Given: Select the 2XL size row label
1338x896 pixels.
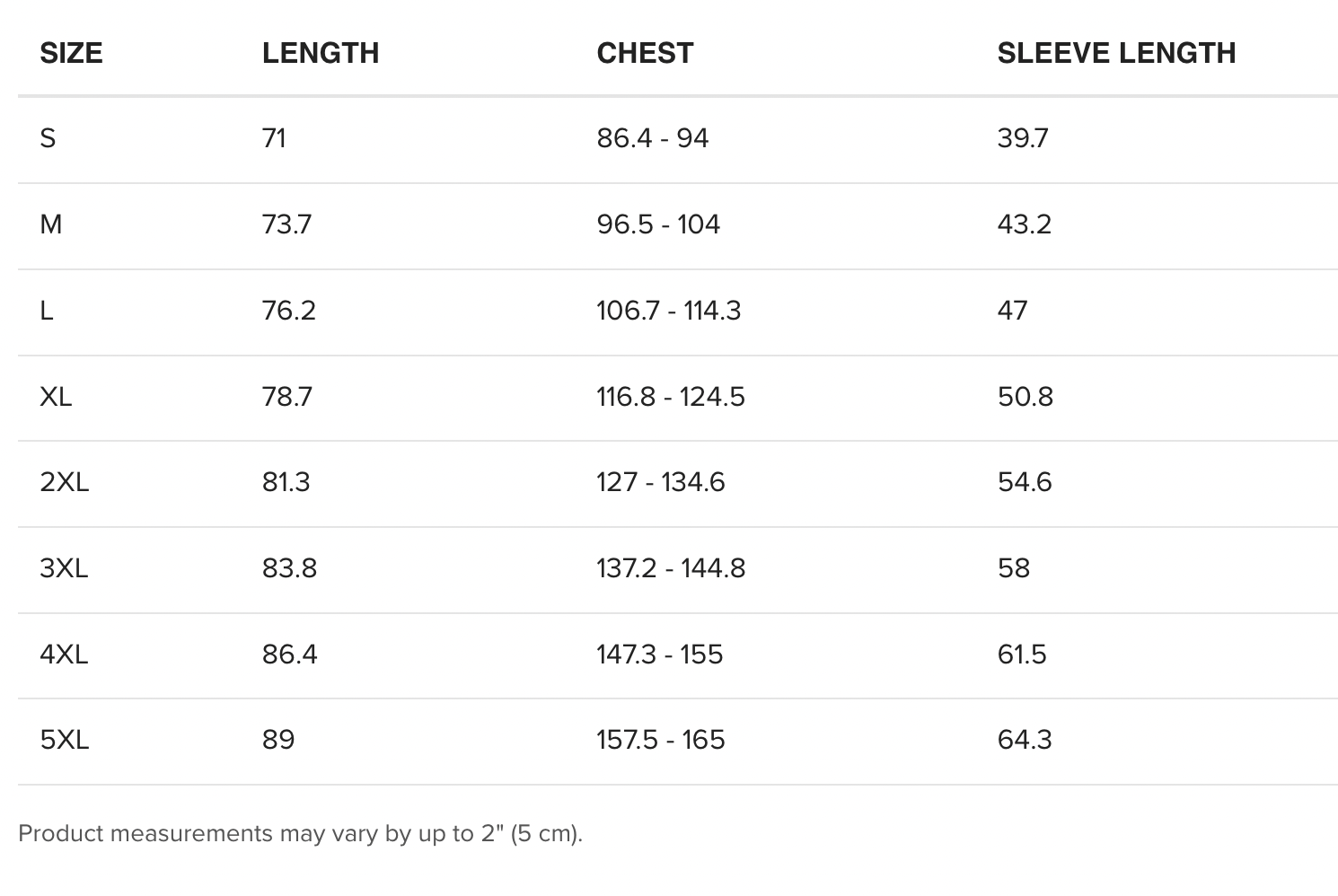Looking at the screenshot, I should click(x=64, y=482).
